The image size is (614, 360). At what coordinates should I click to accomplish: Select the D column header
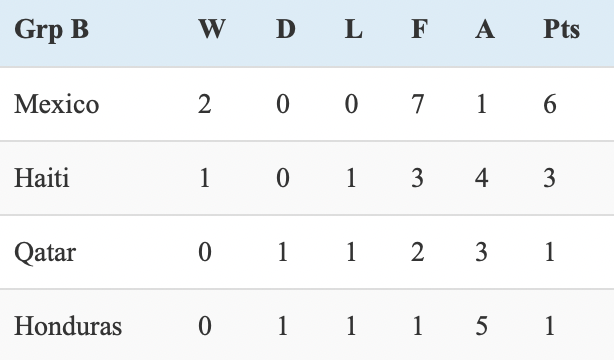286,29
